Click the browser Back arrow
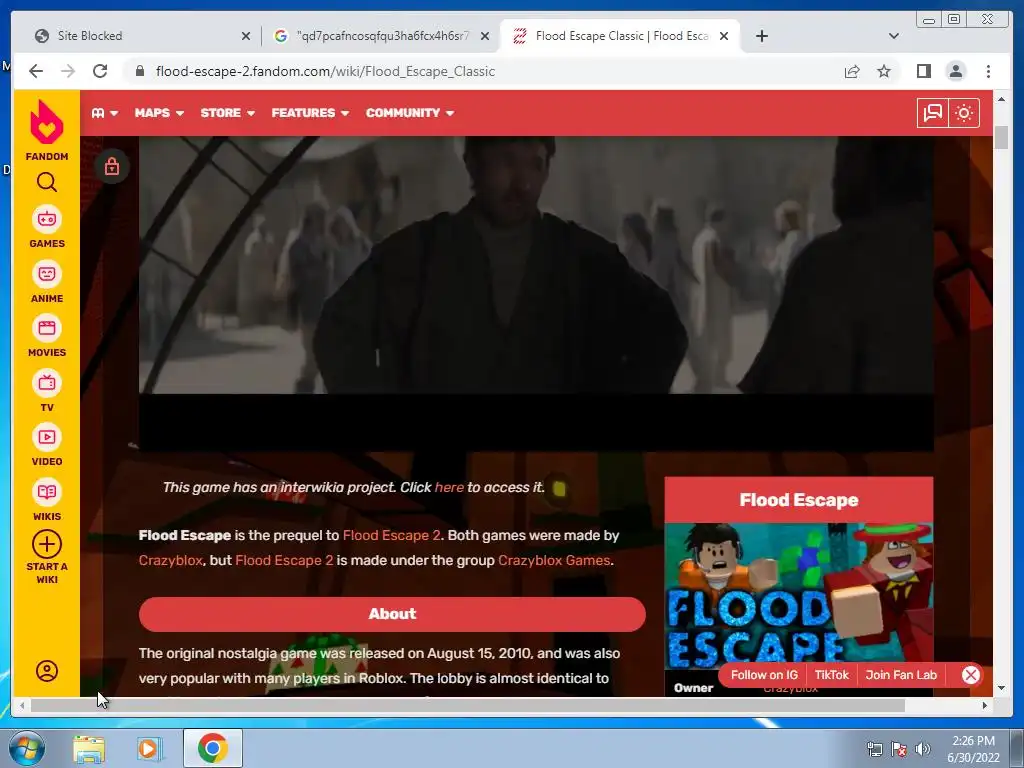This screenshot has width=1024, height=768. [x=36, y=71]
